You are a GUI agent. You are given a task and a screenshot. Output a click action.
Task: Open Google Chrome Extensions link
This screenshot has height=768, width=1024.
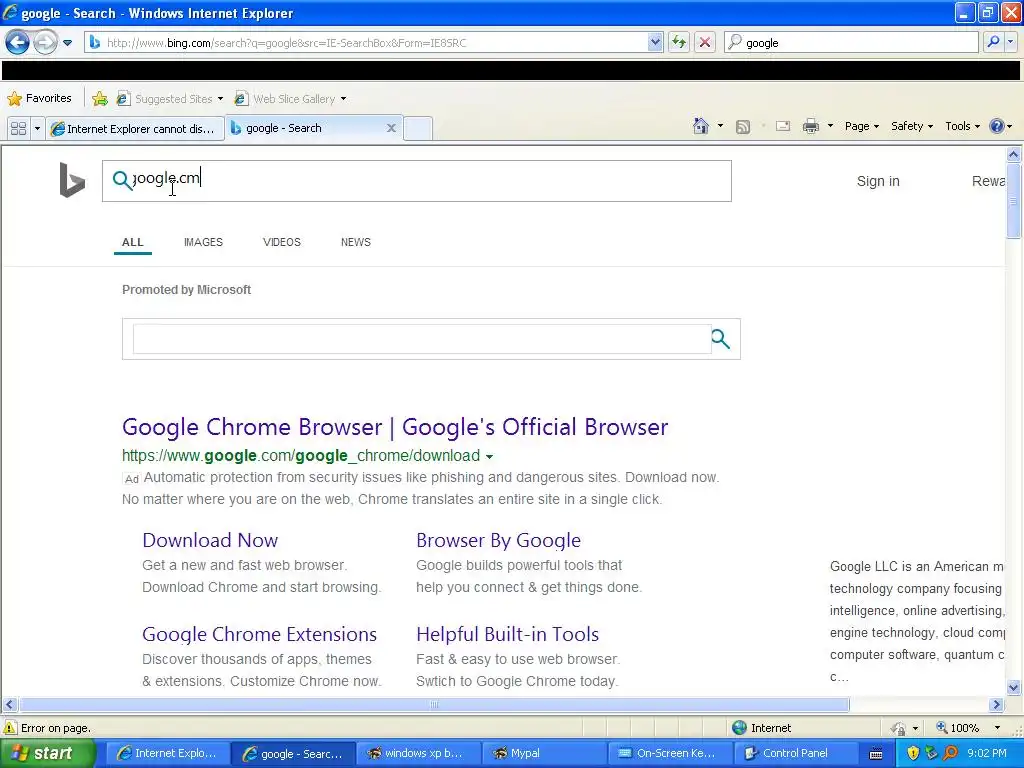point(259,634)
